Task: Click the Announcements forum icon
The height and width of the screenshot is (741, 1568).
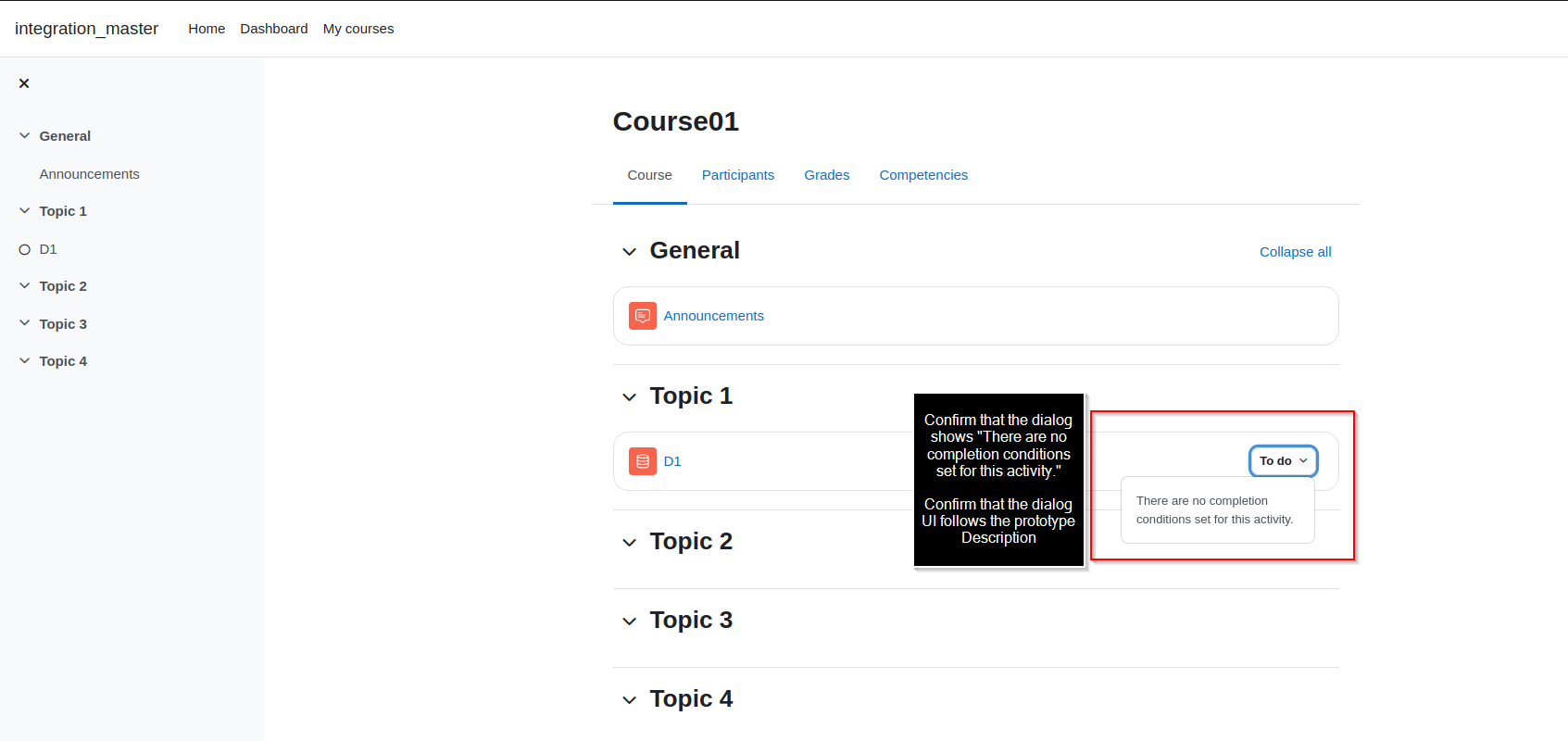Action: click(x=643, y=316)
